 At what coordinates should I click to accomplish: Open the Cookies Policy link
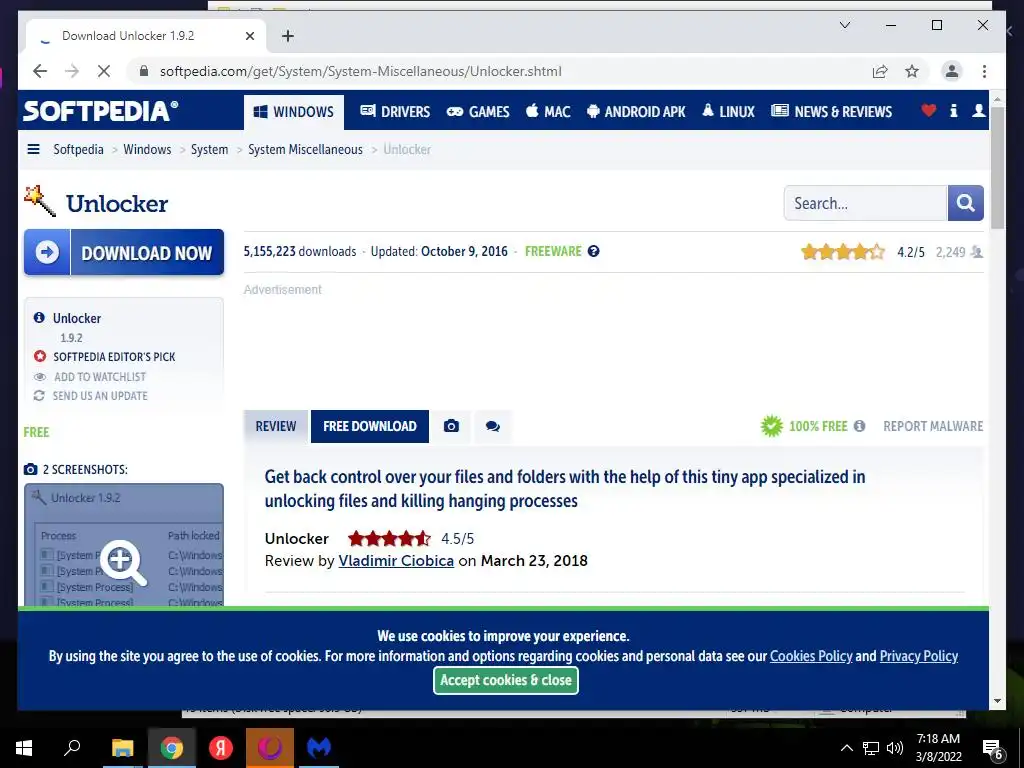tap(811, 656)
